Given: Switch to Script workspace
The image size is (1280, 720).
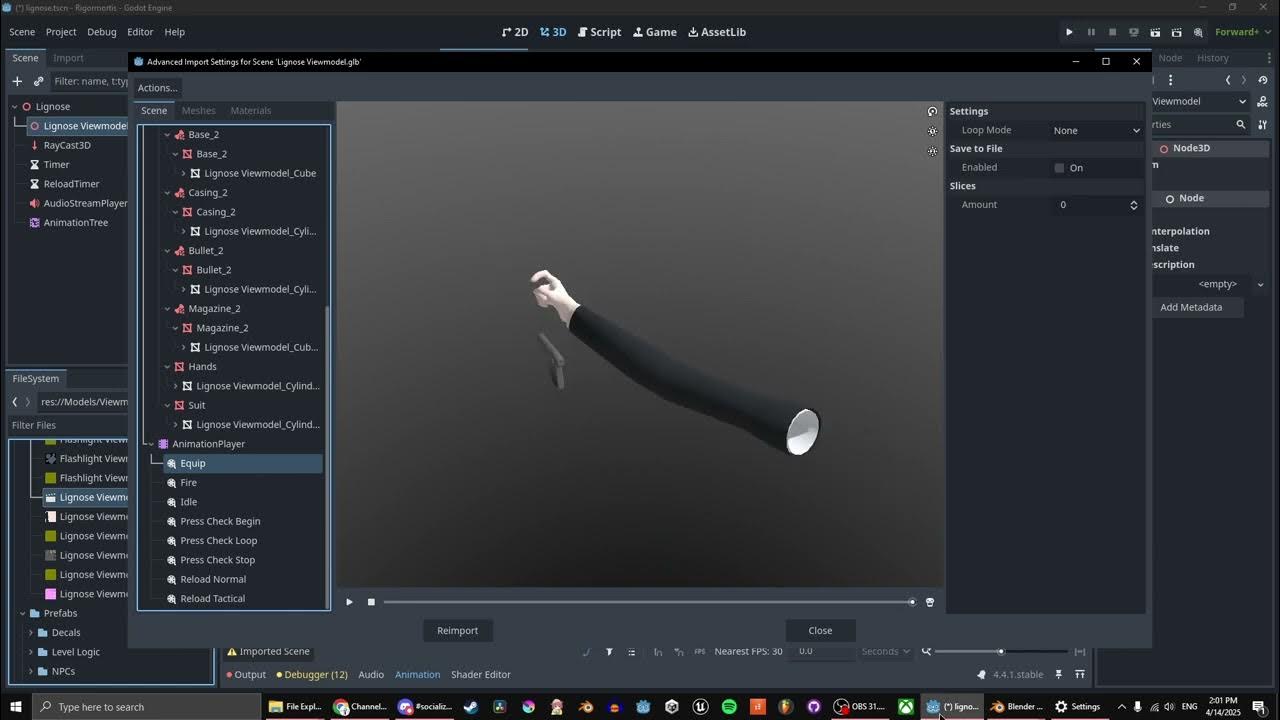Looking at the screenshot, I should tap(598, 32).
